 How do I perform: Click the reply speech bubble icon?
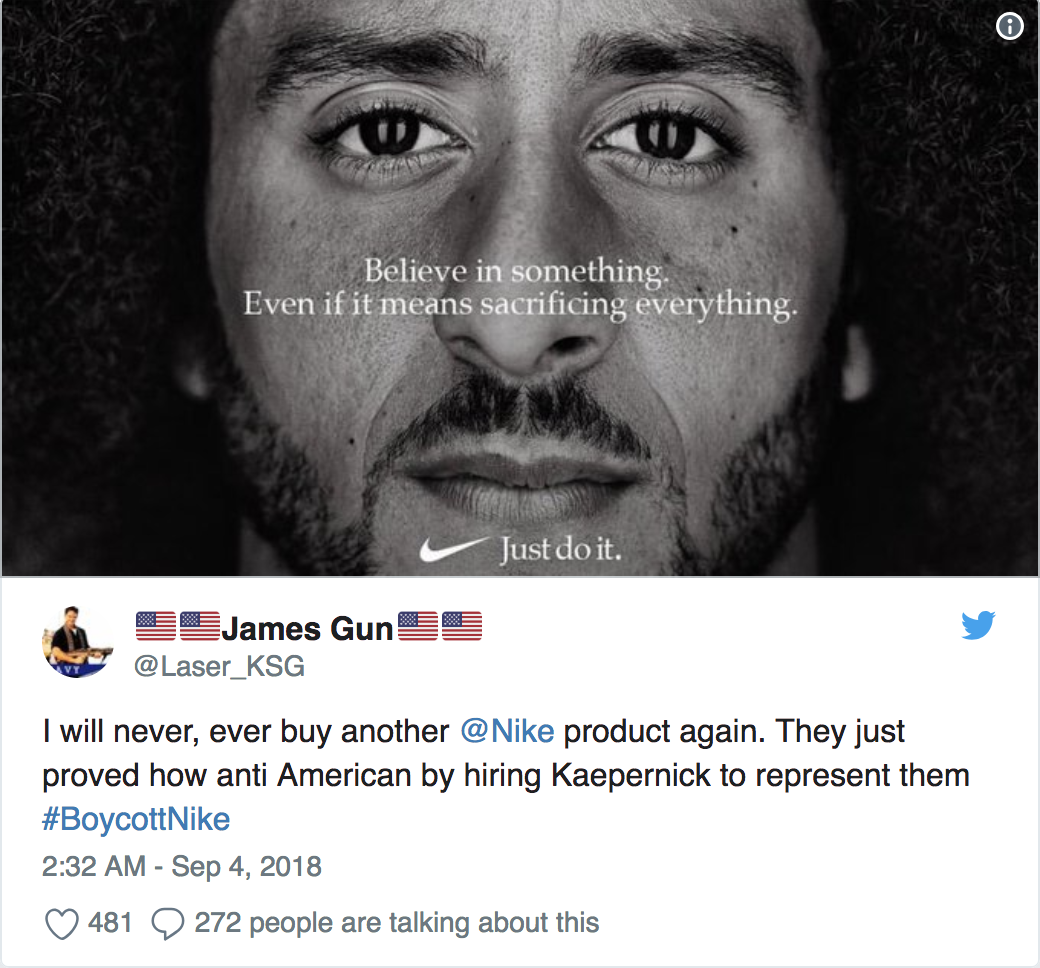point(168,924)
